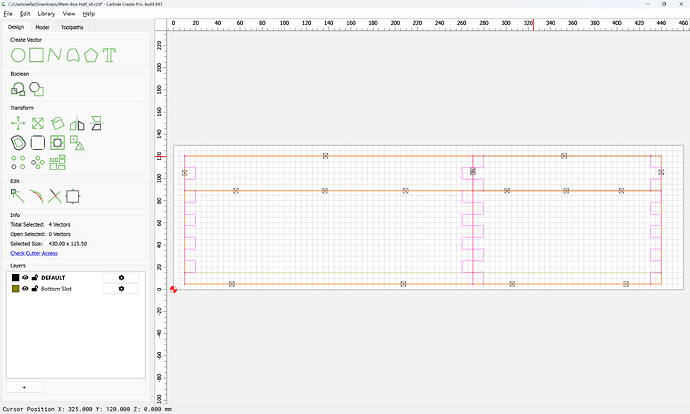The height and width of the screenshot is (414, 690).
Task: Select the Curve create vector tool
Action: click(73, 55)
